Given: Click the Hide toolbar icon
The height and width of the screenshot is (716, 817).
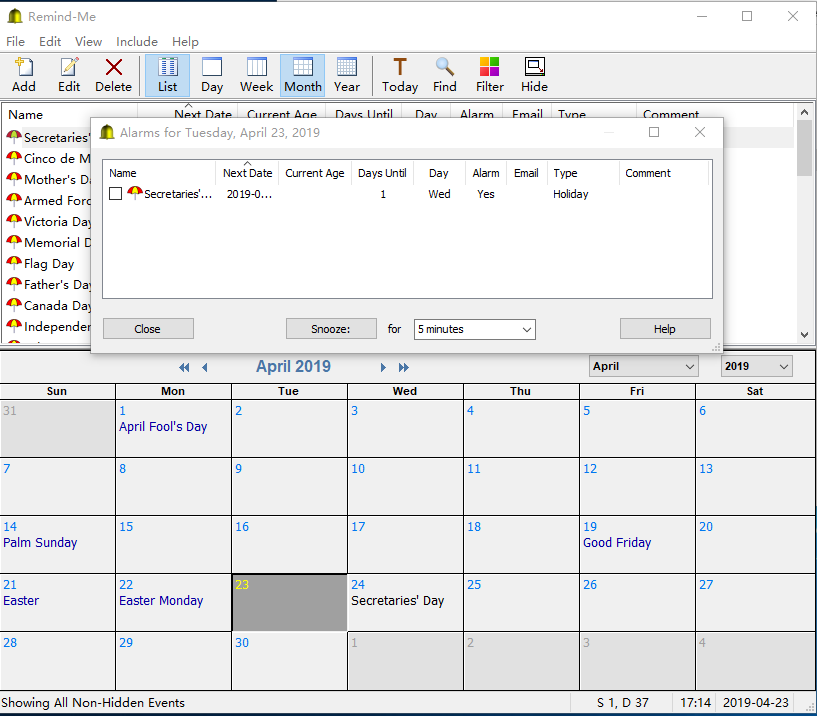Looking at the screenshot, I should pyautogui.click(x=535, y=75).
